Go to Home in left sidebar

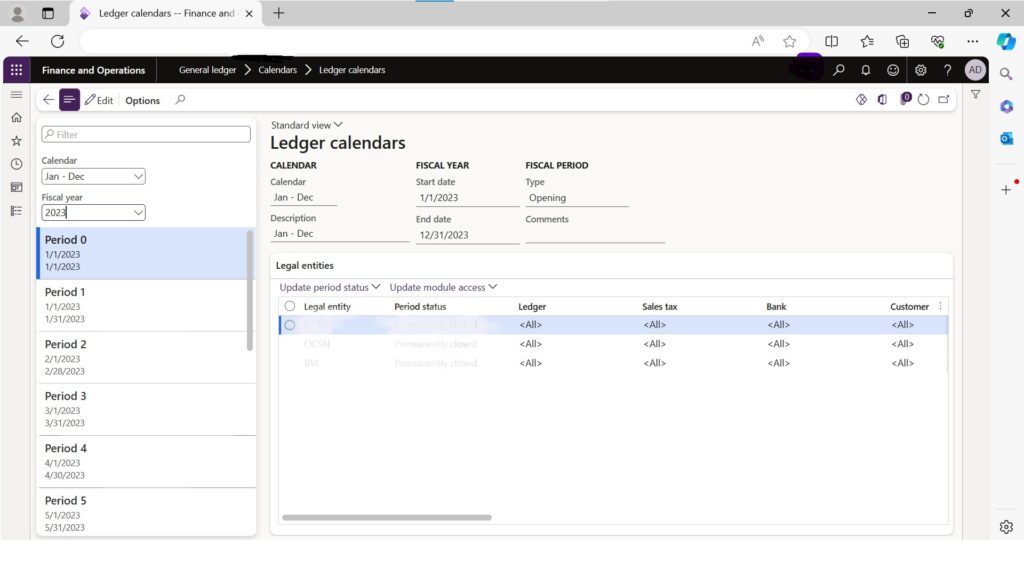(x=16, y=118)
